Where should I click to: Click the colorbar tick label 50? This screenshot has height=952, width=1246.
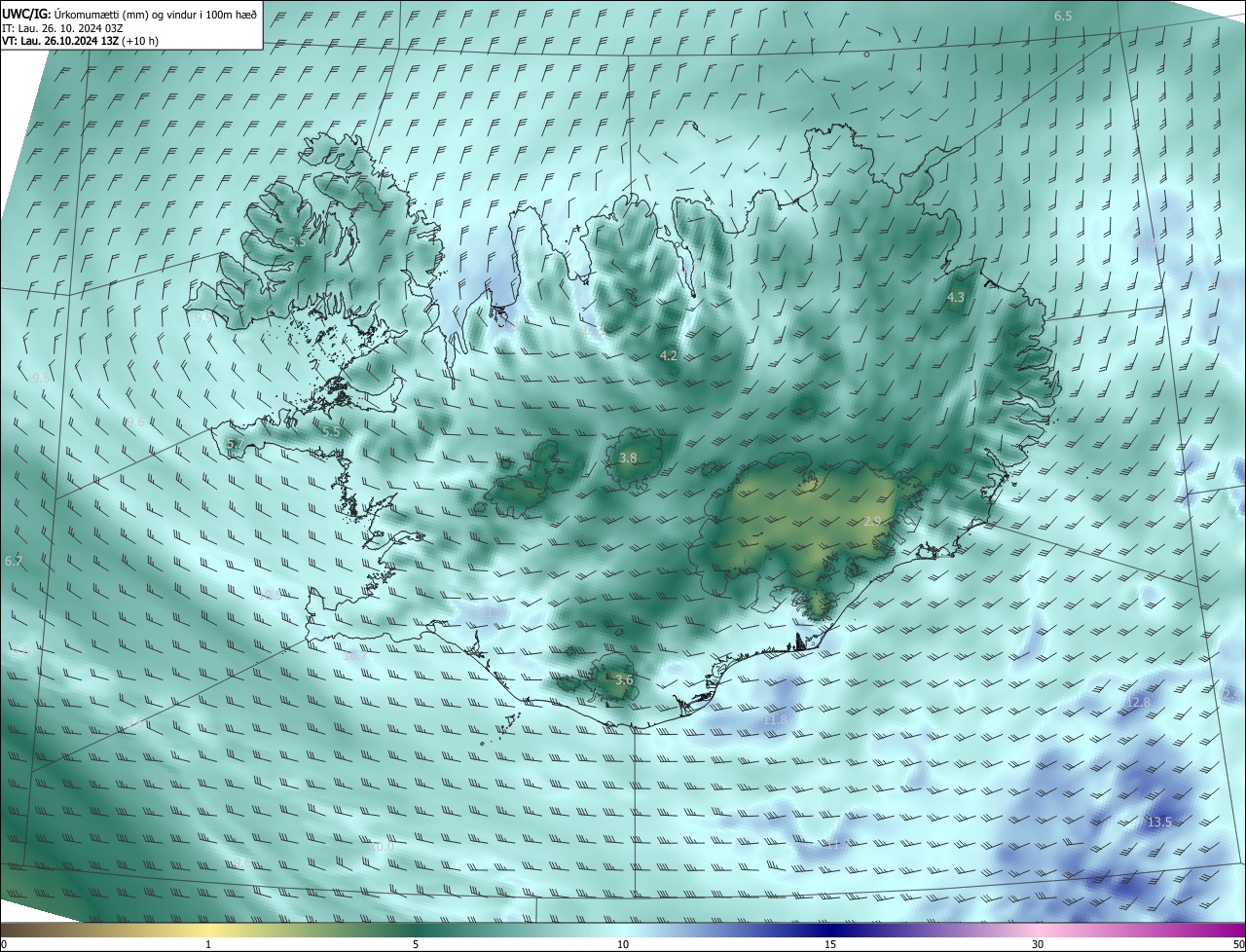click(x=1238, y=944)
